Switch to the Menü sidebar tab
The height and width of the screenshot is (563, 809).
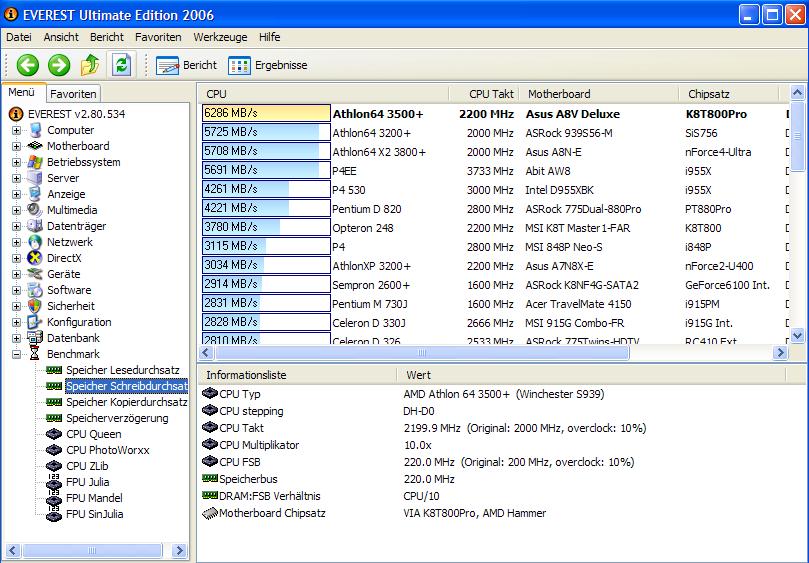tap(22, 92)
